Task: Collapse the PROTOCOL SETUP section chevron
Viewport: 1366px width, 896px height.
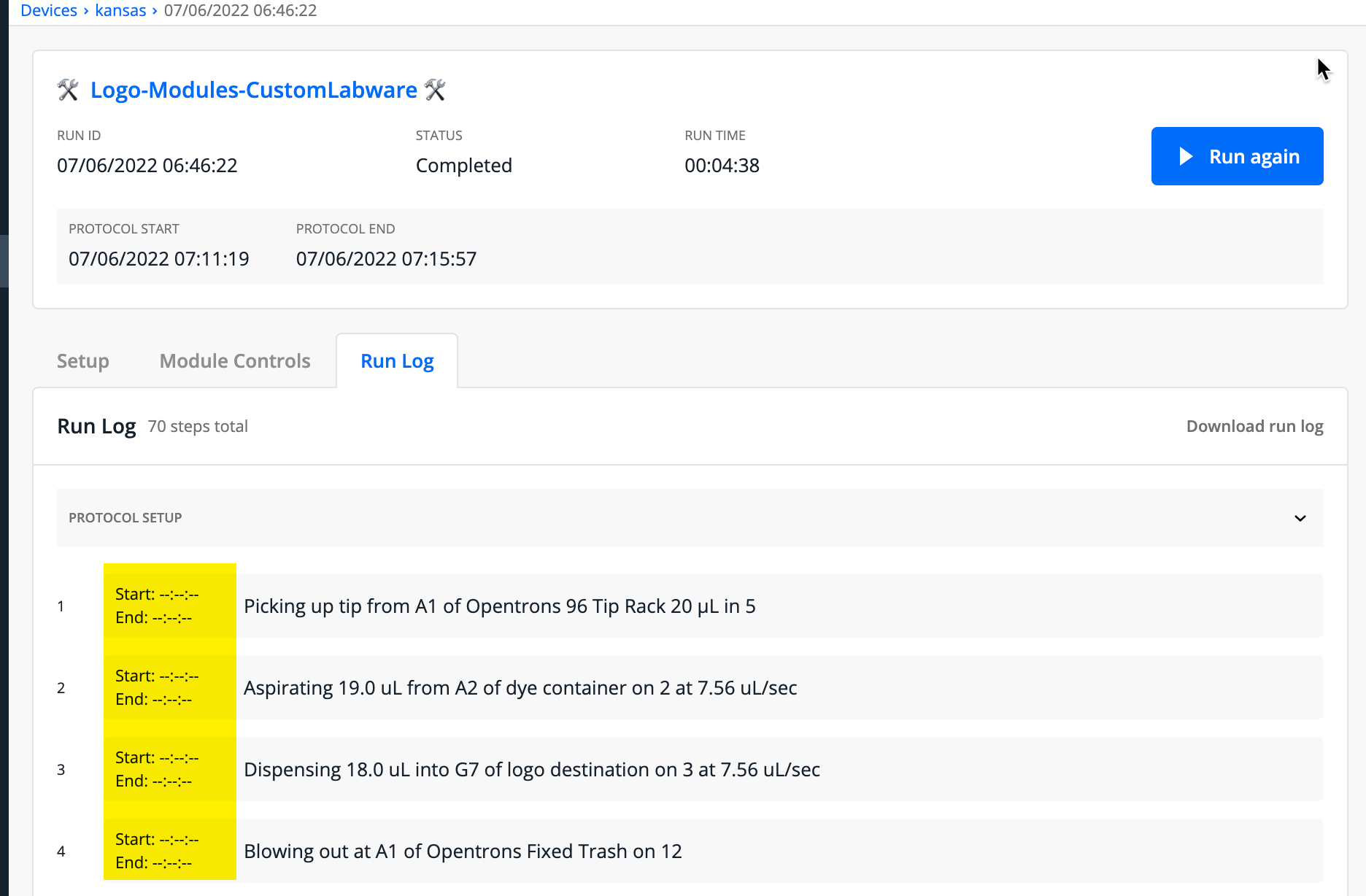Action: point(1300,518)
